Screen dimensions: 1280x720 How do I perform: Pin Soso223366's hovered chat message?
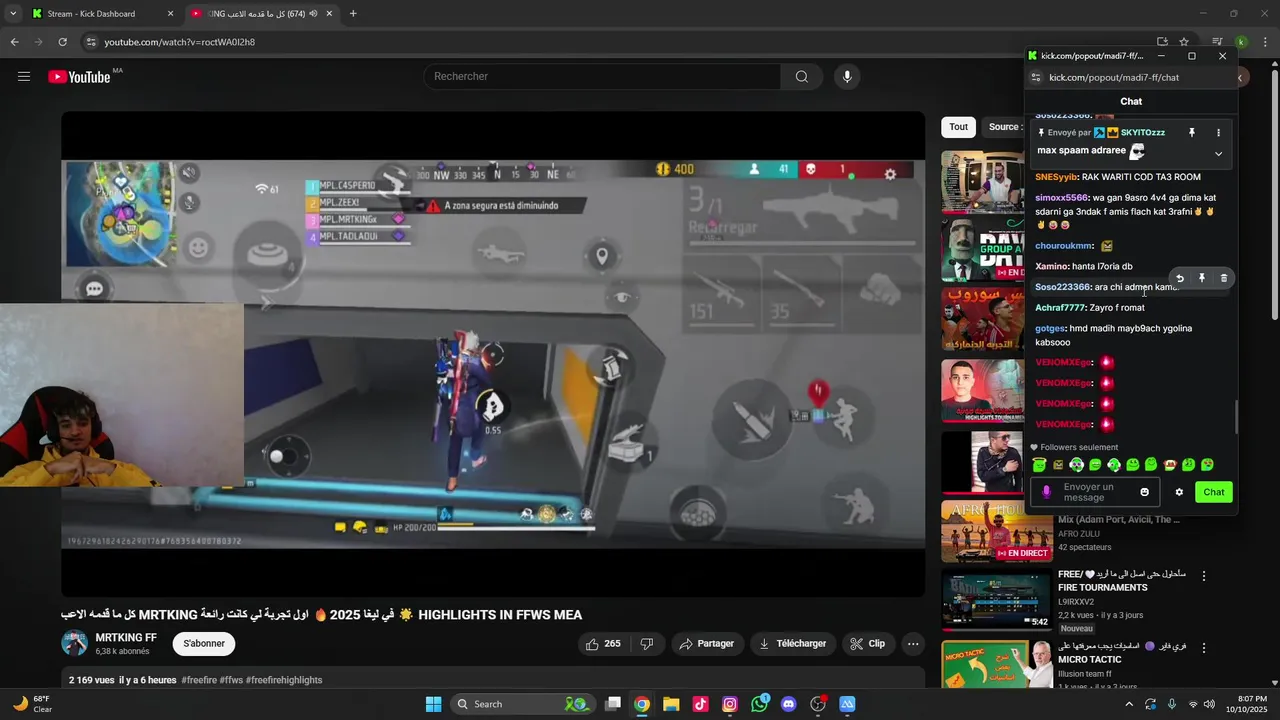[1202, 279]
